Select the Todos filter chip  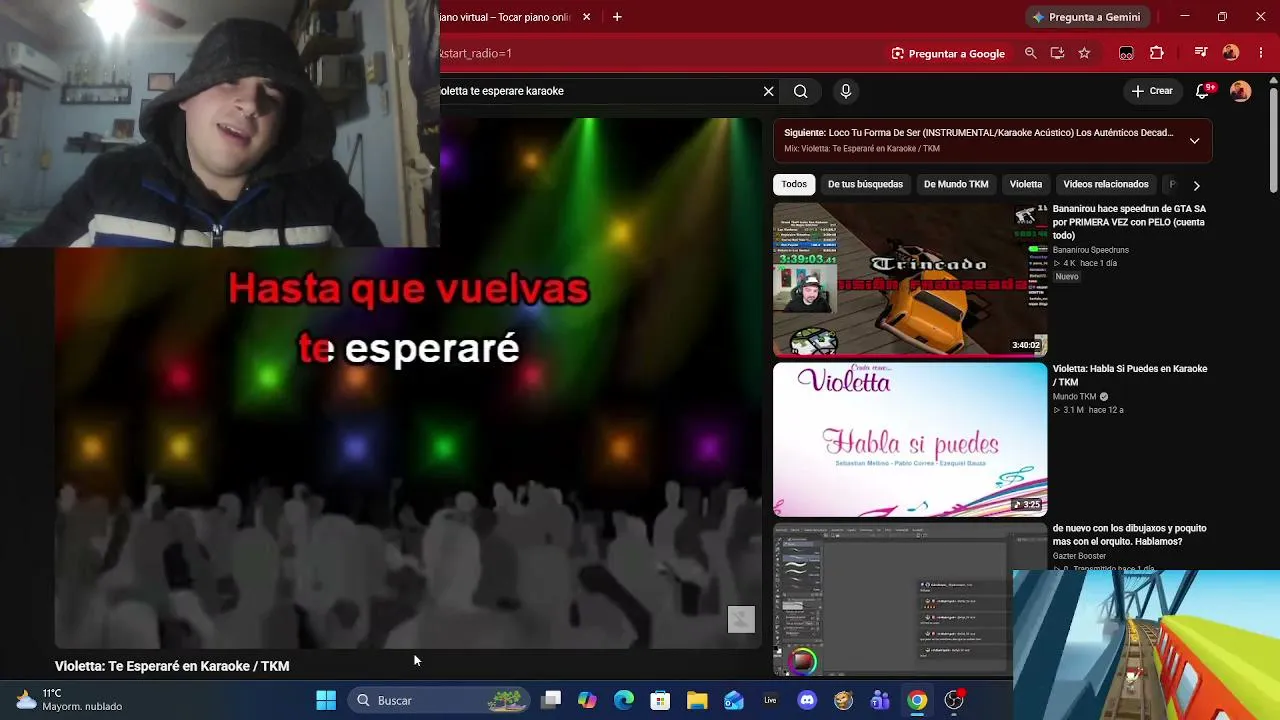coord(794,184)
